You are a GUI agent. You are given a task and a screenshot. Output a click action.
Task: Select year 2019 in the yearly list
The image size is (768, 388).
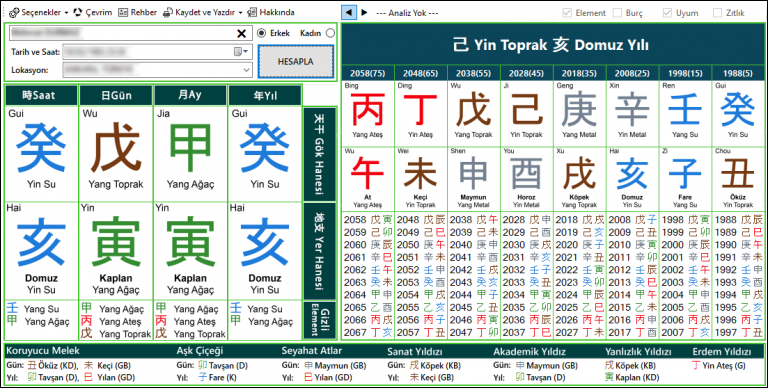pos(580,232)
